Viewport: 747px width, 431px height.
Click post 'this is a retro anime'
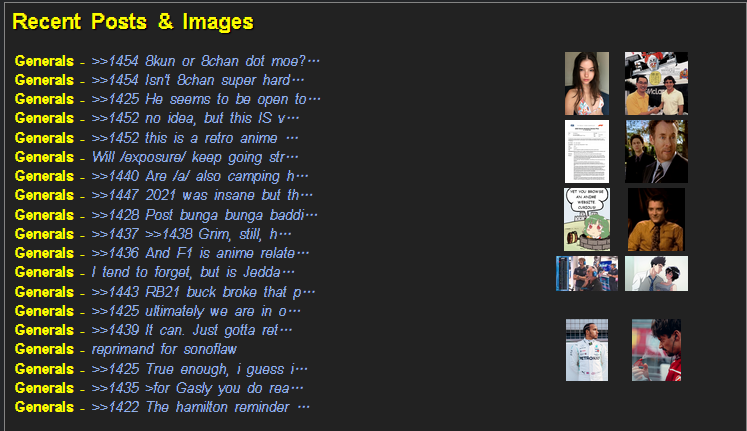tap(195, 138)
